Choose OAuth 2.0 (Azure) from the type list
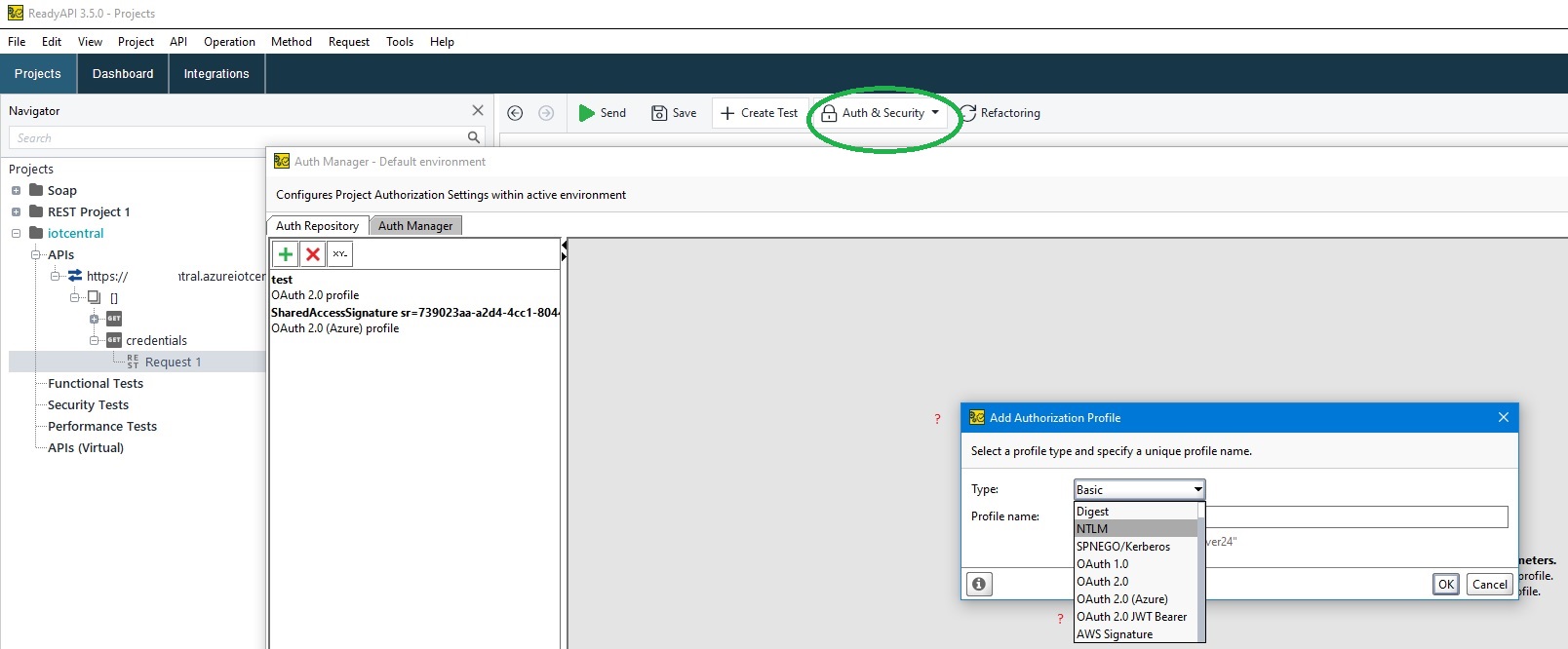Image resolution: width=1568 pixels, height=649 pixels. tap(1136, 599)
